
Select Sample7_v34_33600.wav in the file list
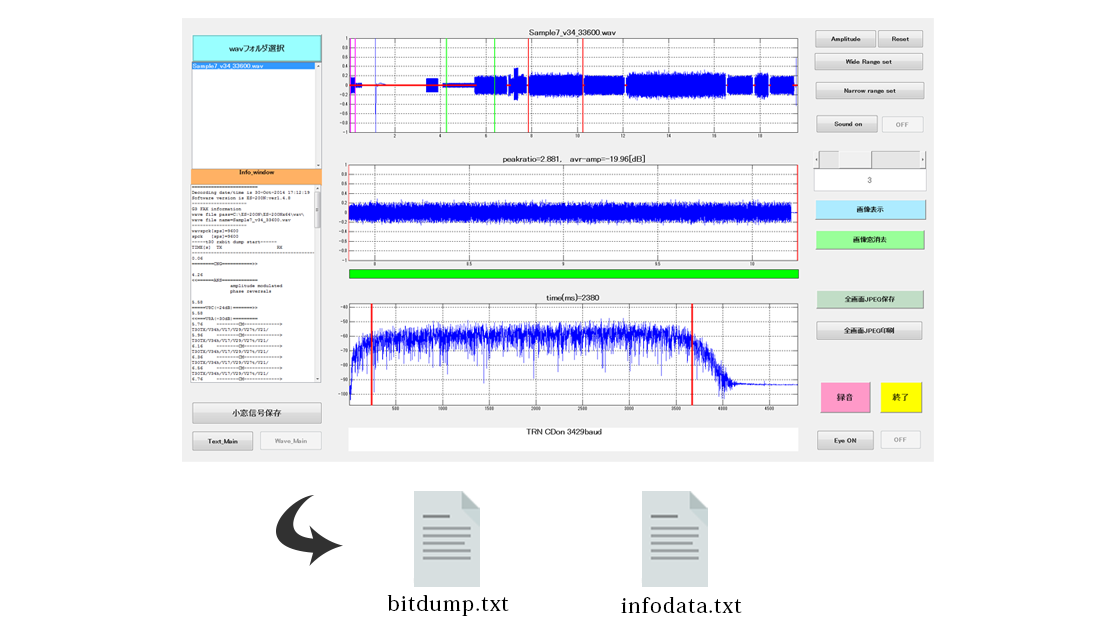252,66
